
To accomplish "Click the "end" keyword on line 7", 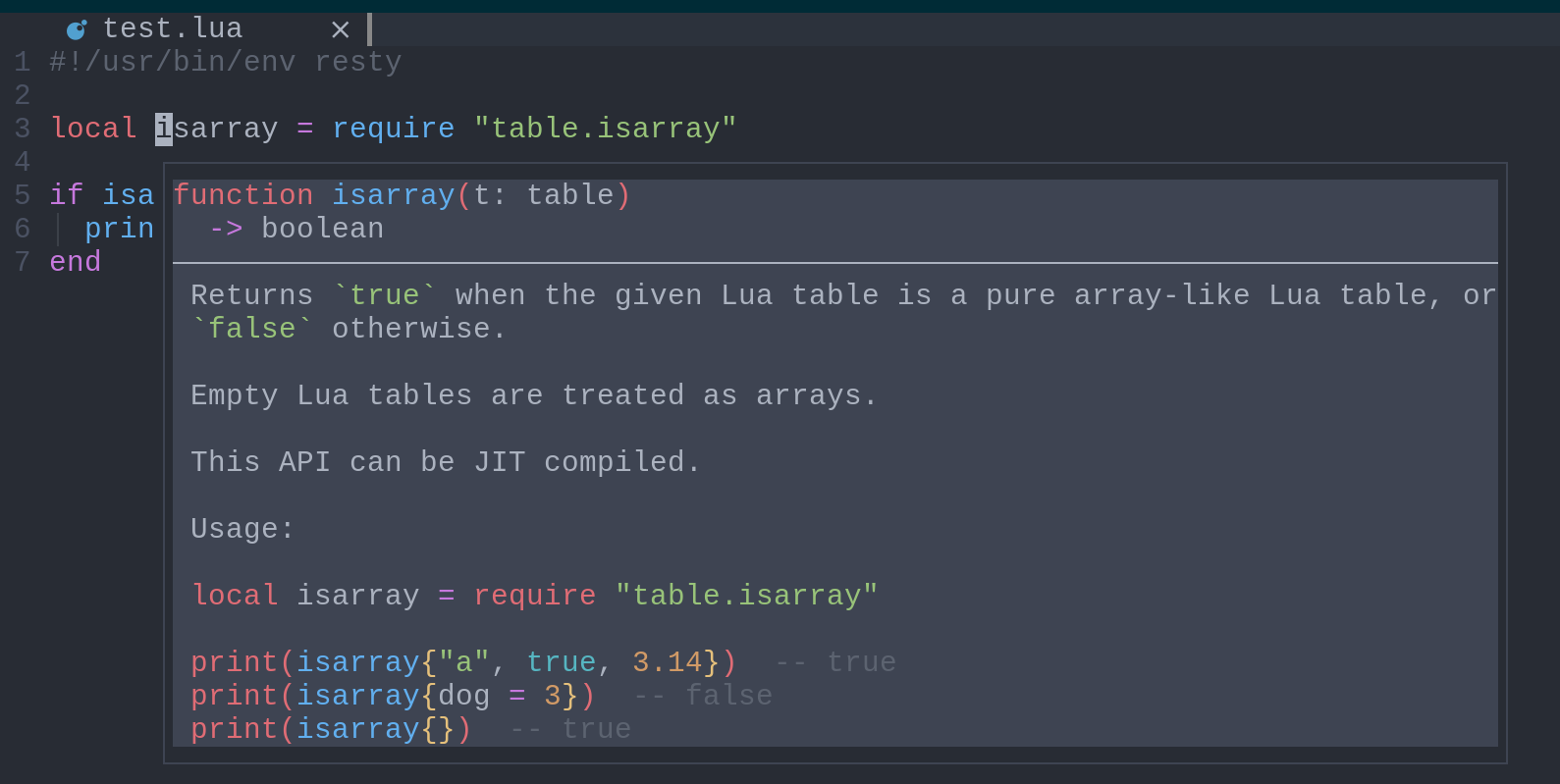I will coord(76,262).
